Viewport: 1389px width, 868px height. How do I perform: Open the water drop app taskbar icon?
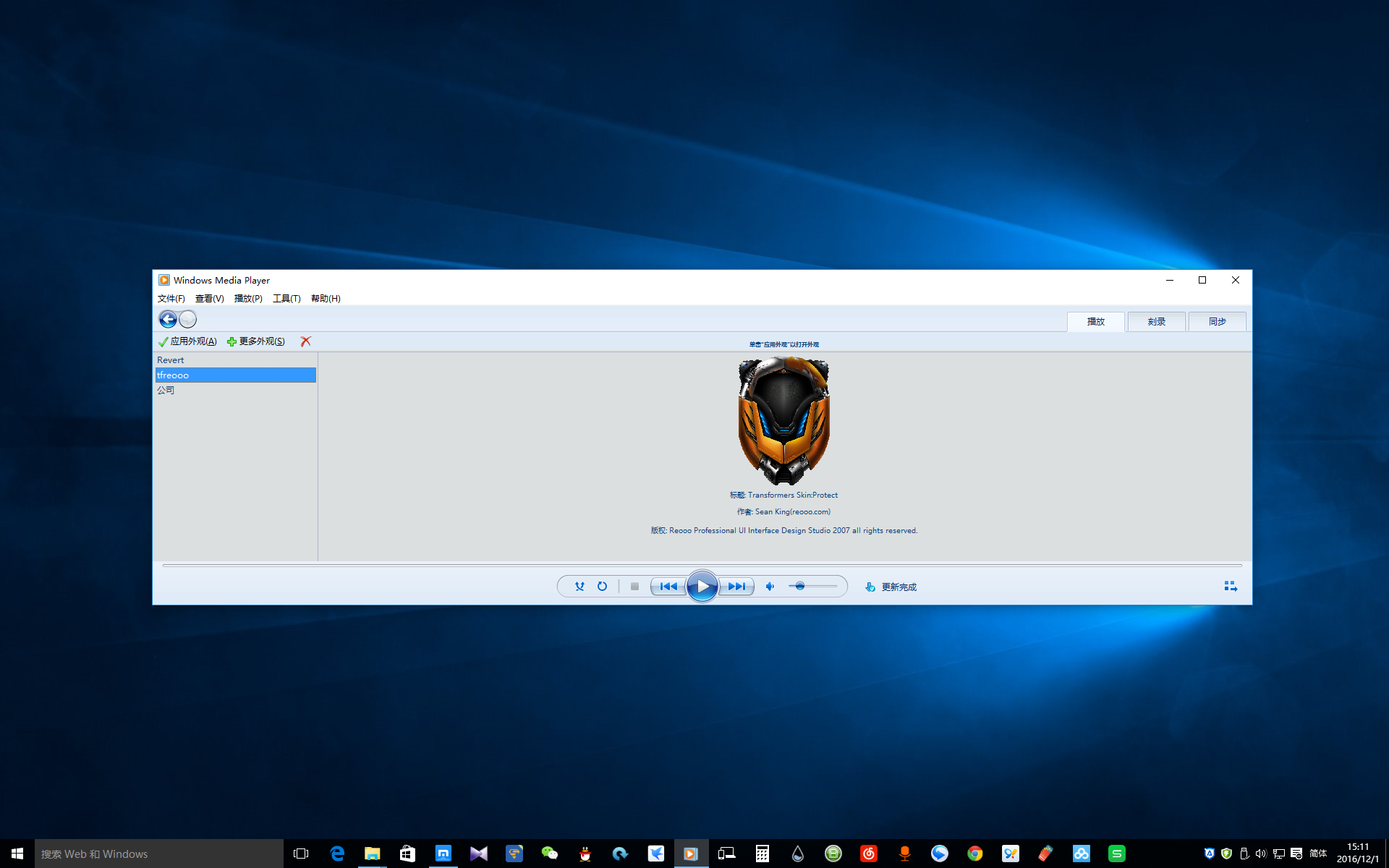(798, 854)
